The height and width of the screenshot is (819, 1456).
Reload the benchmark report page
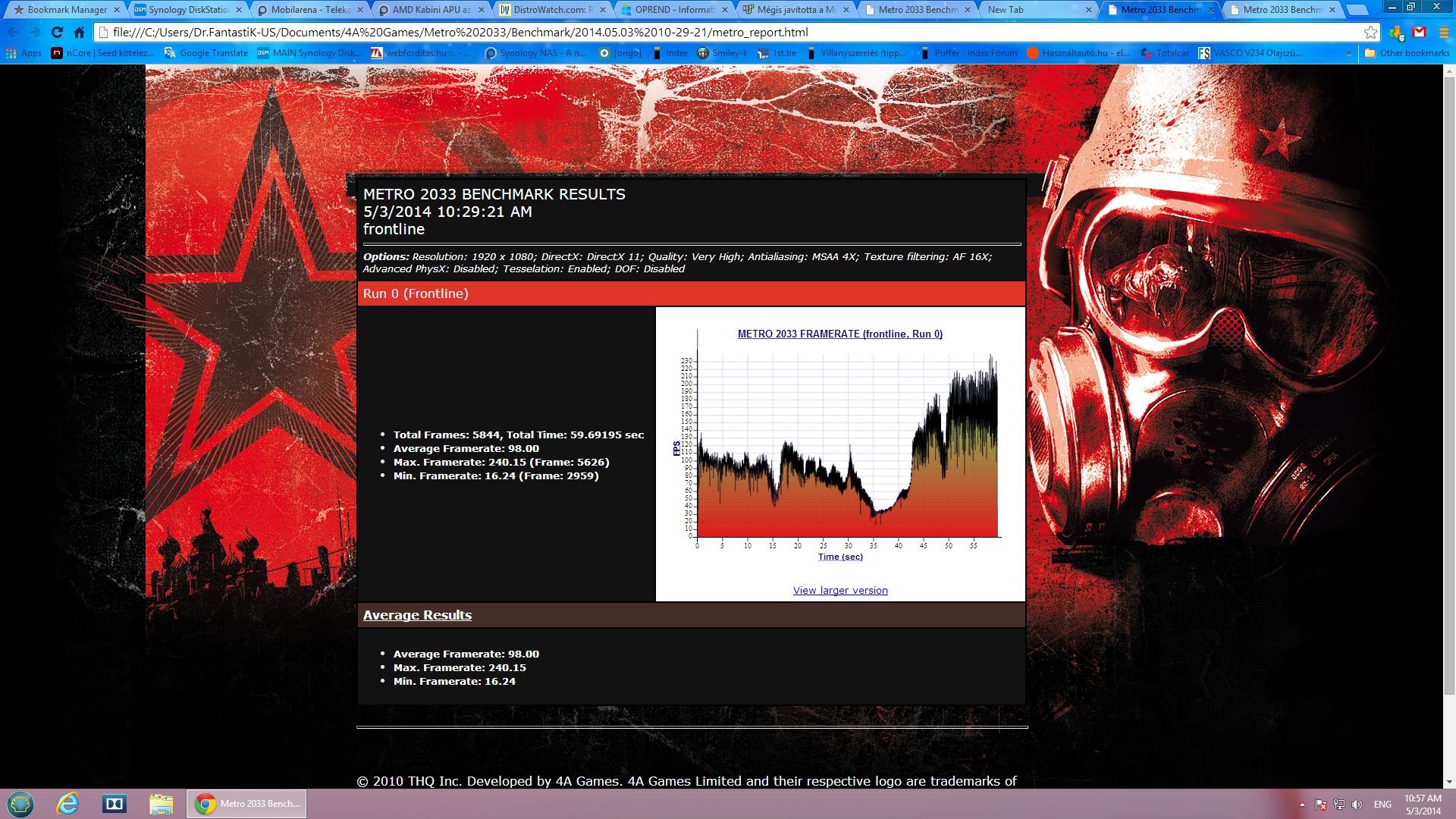click(57, 33)
